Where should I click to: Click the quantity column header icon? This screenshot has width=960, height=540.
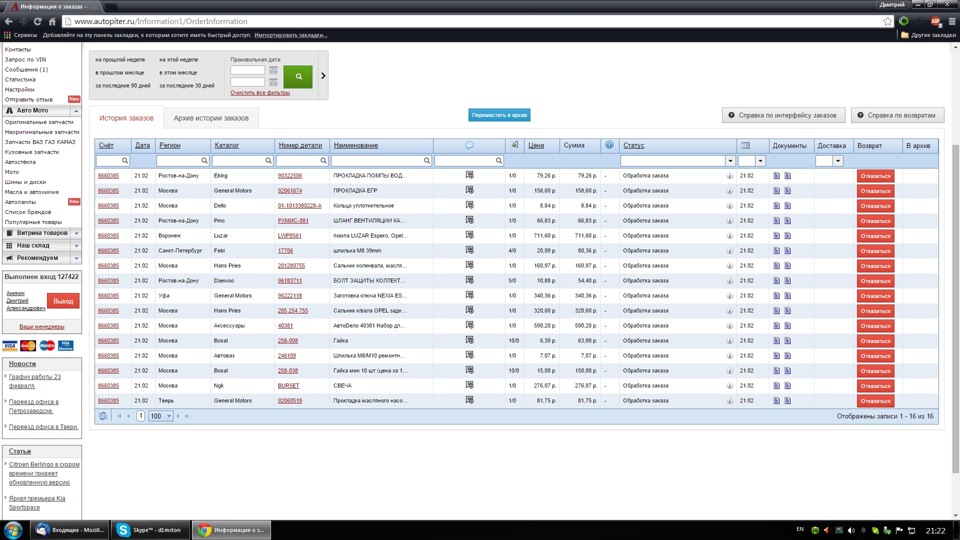coord(514,145)
